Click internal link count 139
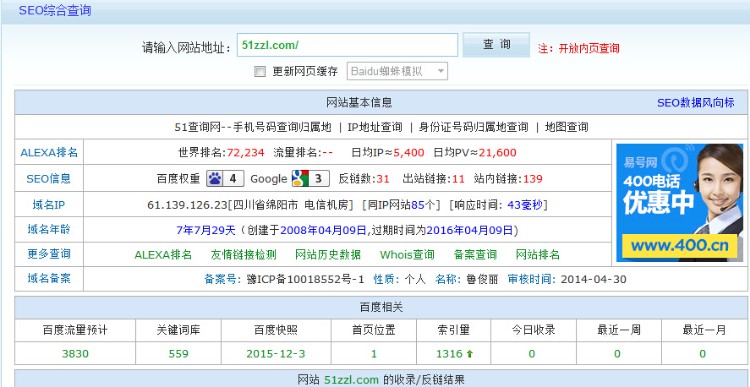The image size is (750, 387). coord(533,179)
